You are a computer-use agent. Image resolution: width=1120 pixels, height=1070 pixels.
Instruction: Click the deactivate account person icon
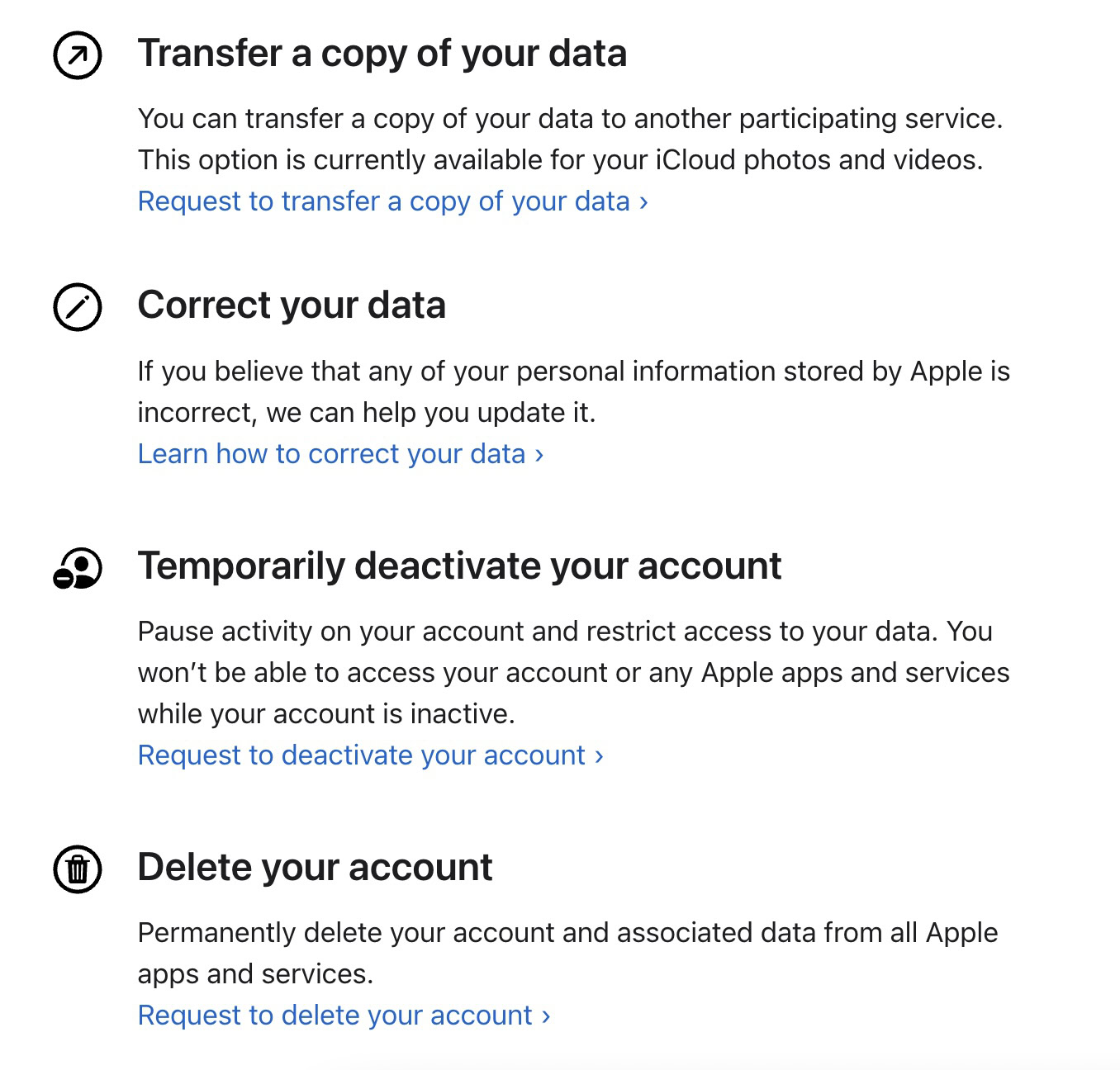point(78,568)
